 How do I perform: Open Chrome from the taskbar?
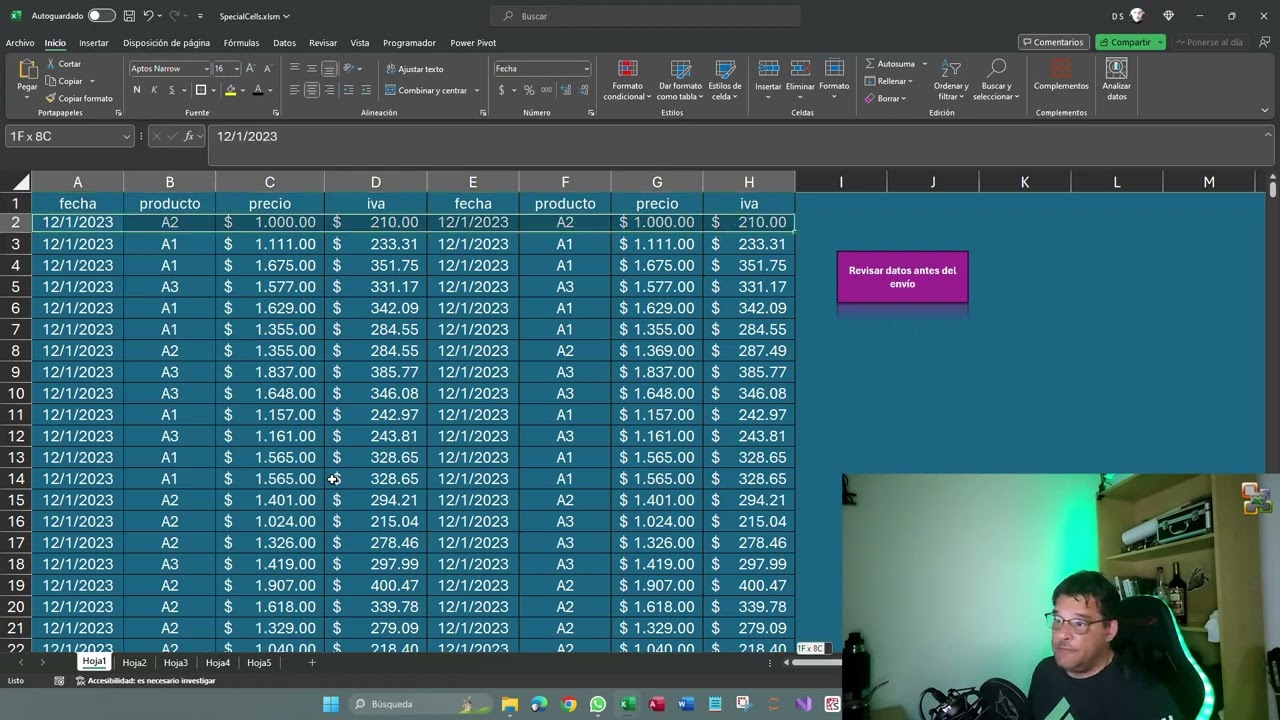[569, 704]
